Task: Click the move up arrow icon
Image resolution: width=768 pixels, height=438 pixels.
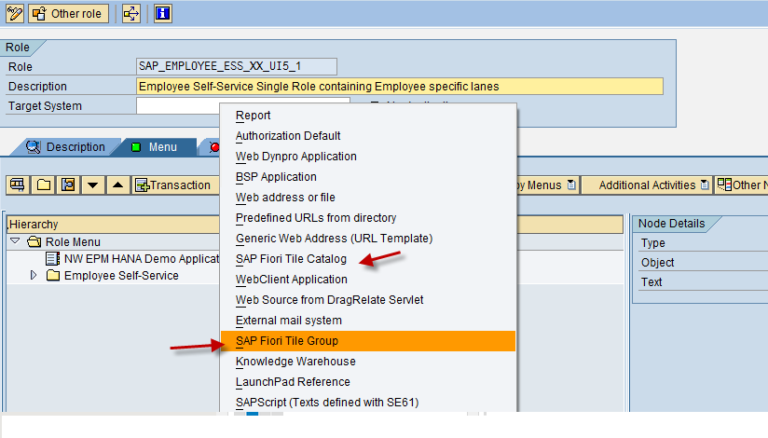Action: 118,185
